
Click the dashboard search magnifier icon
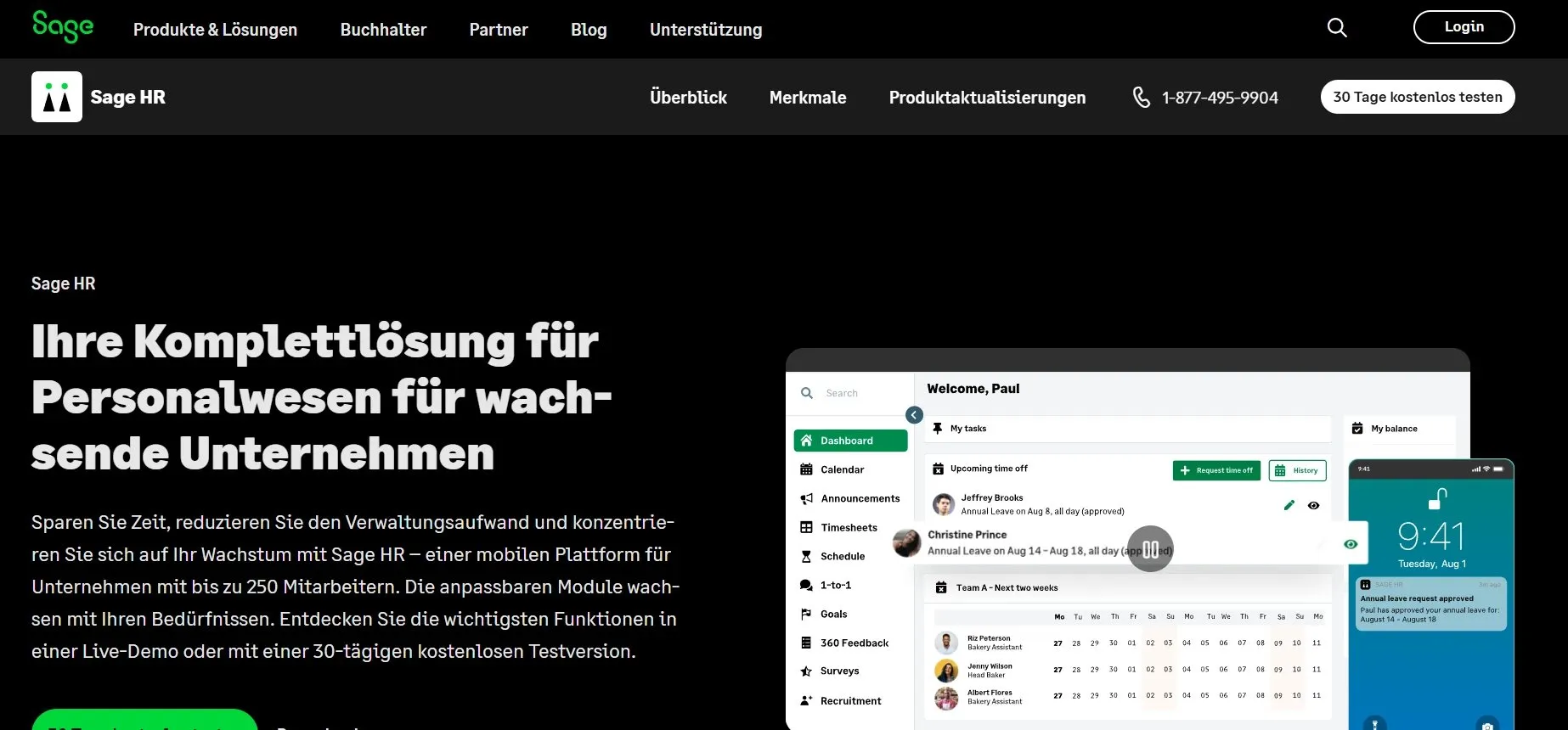[x=807, y=393]
